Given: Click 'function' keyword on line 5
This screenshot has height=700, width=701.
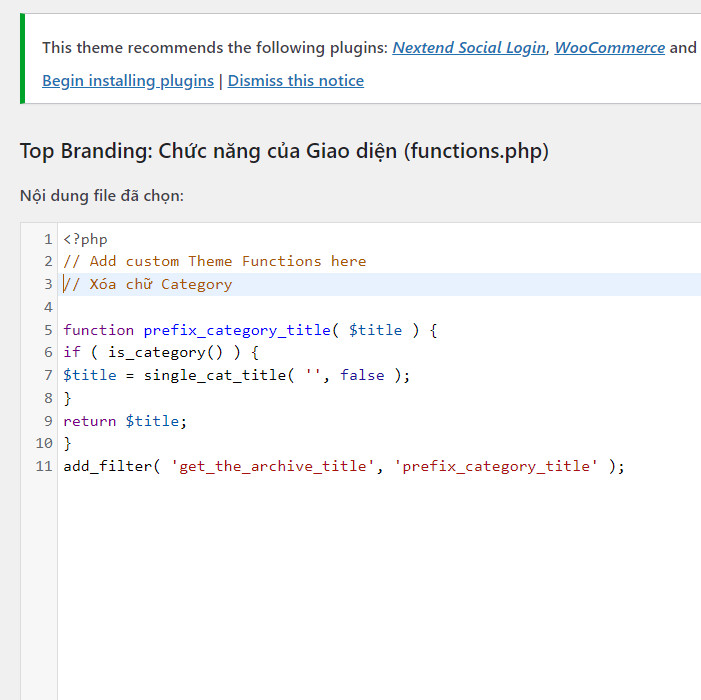Looking at the screenshot, I should click(98, 330).
